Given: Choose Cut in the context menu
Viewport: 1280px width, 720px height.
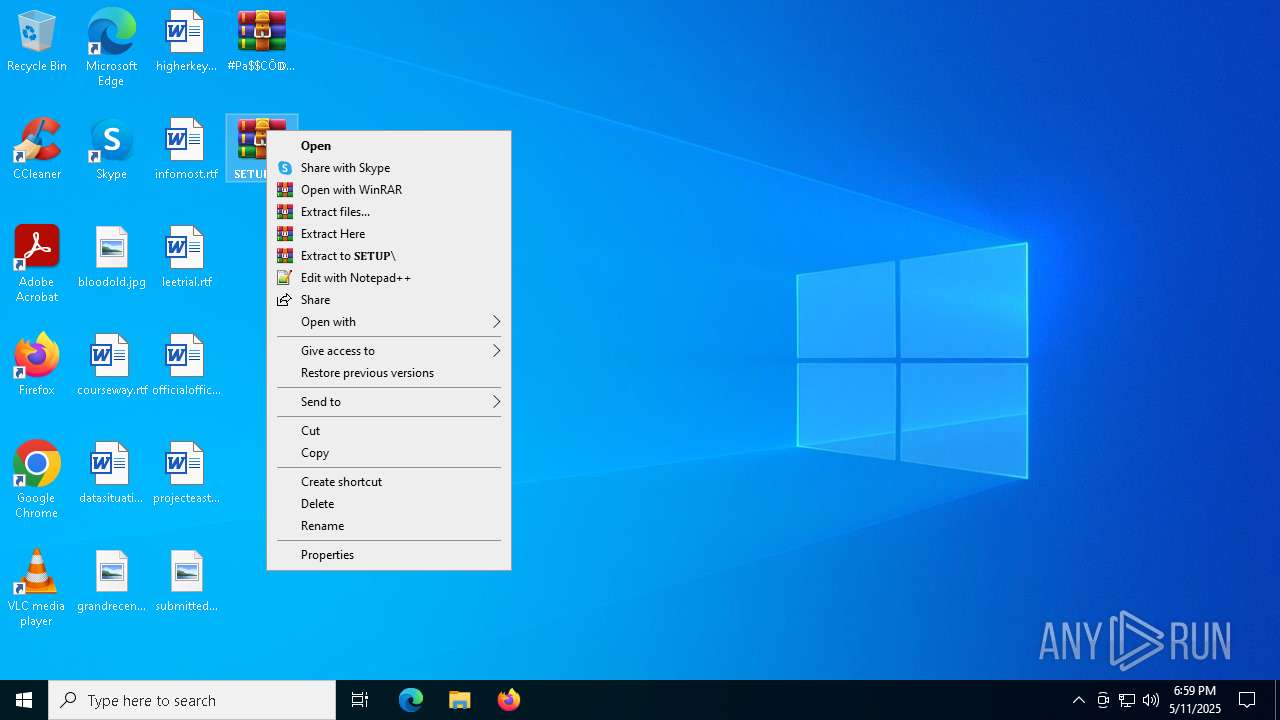Looking at the screenshot, I should point(389,431).
